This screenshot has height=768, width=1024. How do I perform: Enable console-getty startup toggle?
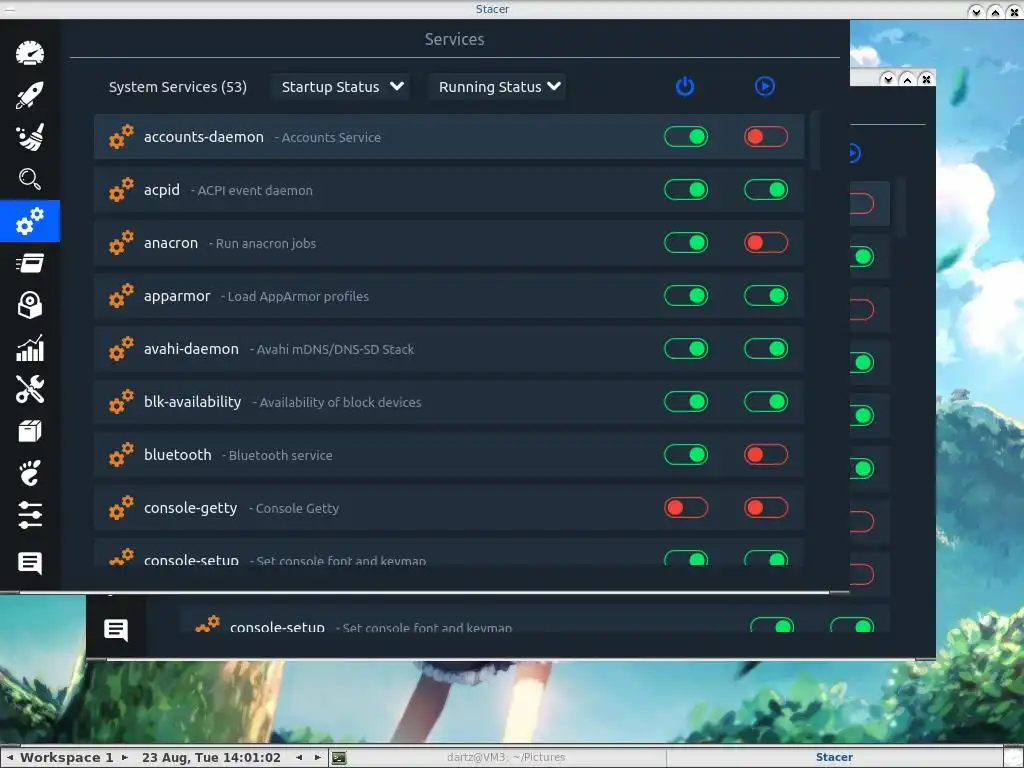686,507
